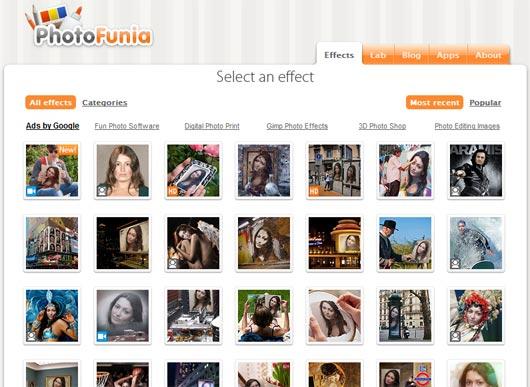Click the face icon on the plain portrait effect
The width and height of the screenshot is (530, 387).
(102, 191)
